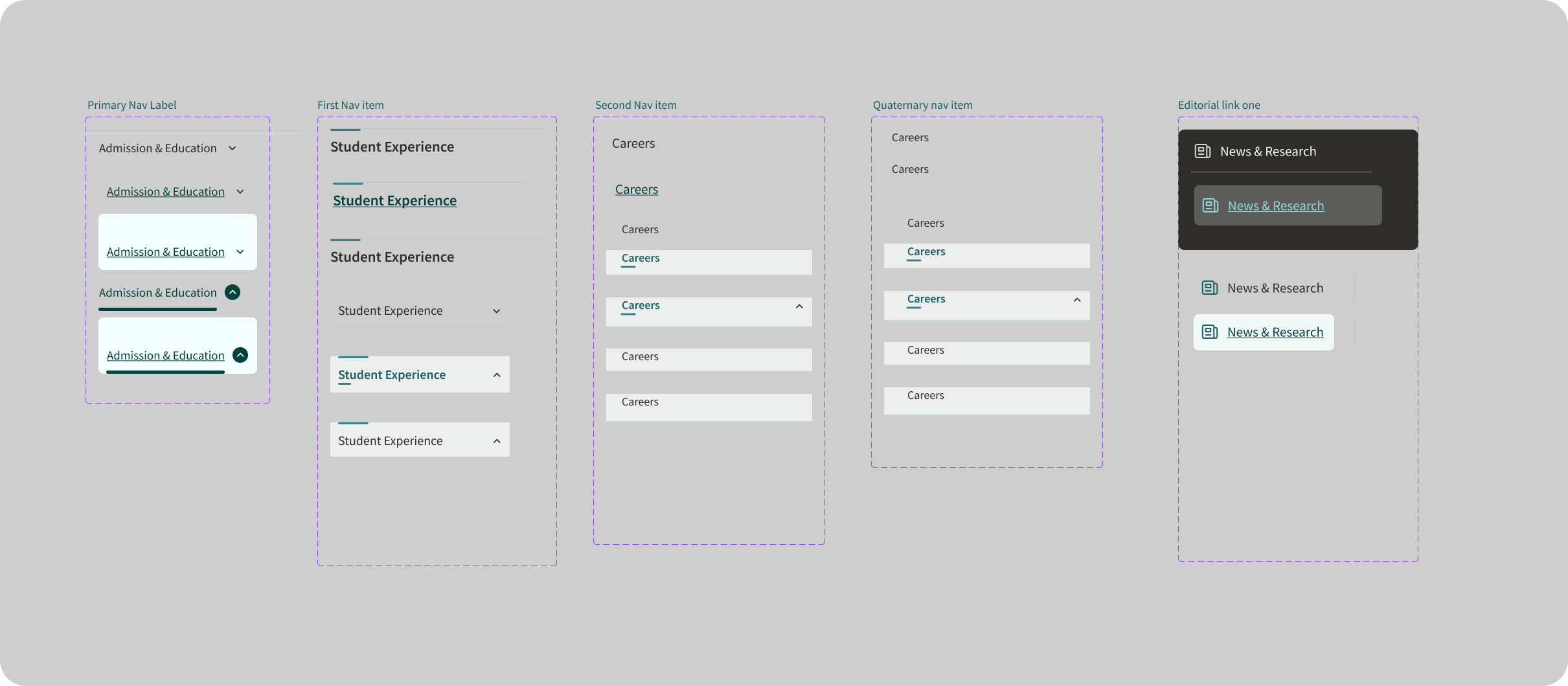This screenshot has width=1568, height=686.
Task: Select the Second Nav item frame title
Action: 636,105
